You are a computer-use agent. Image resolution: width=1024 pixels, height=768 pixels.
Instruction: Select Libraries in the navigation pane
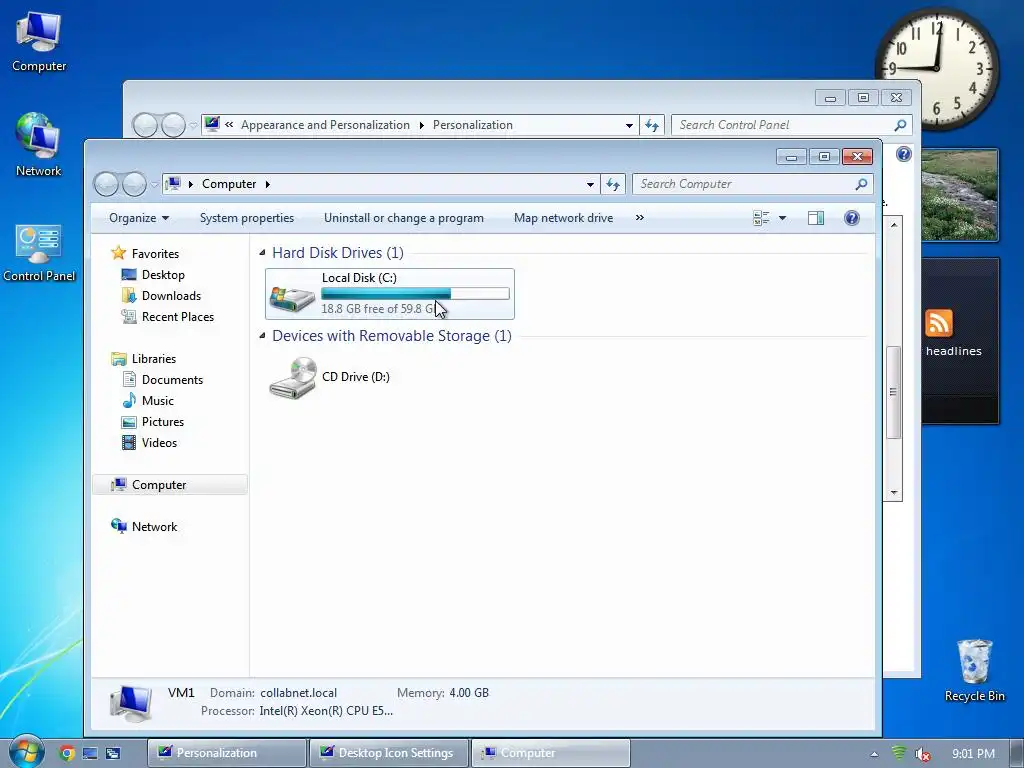click(x=153, y=359)
